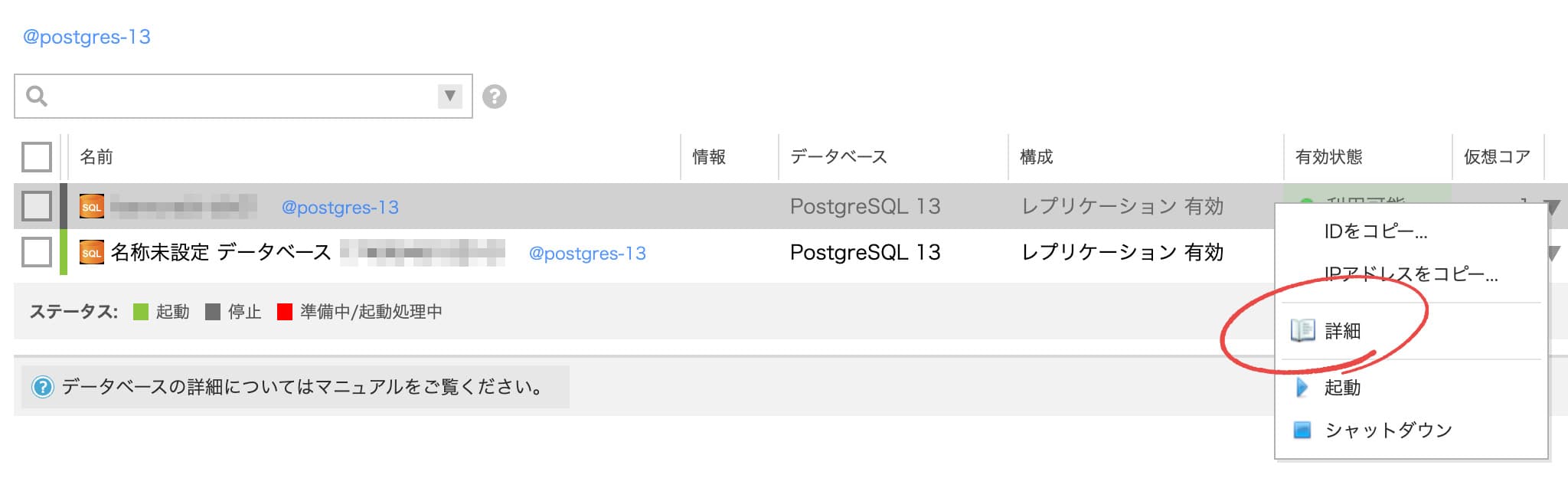The image size is (1568, 498).
Task: Open the @postgres-13 tag link at top
Action: pyautogui.click(x=87, y=37)
